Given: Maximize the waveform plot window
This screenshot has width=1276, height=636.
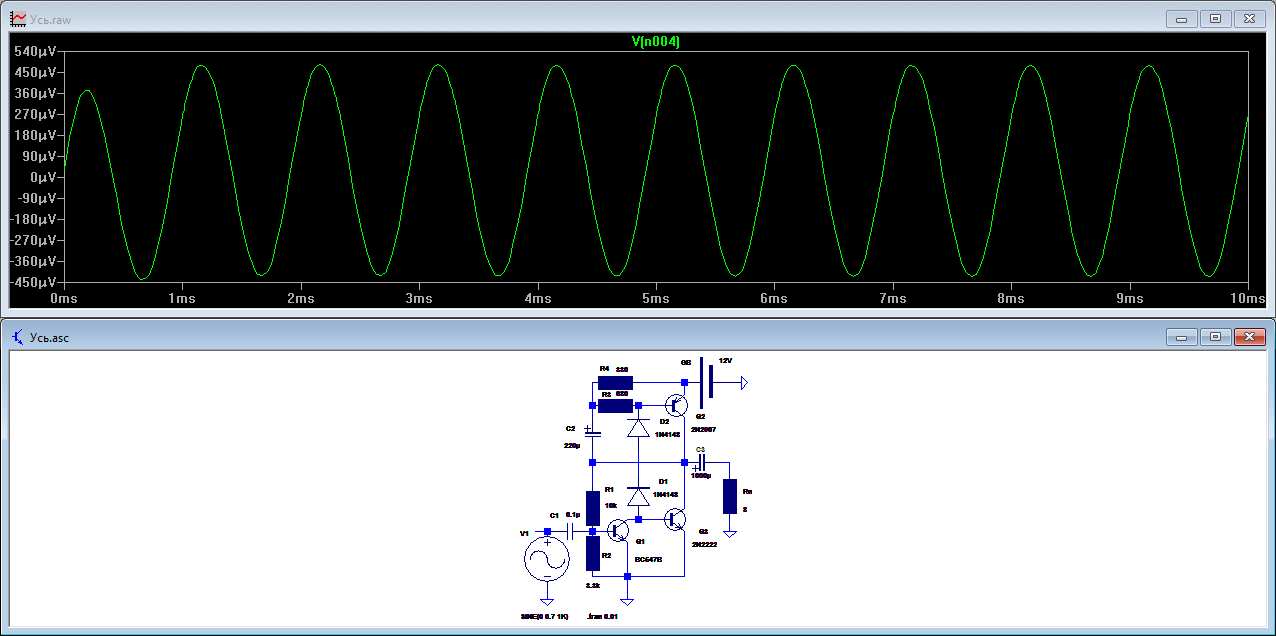Looking at the screenshot, I should (x=1215, y=19).
